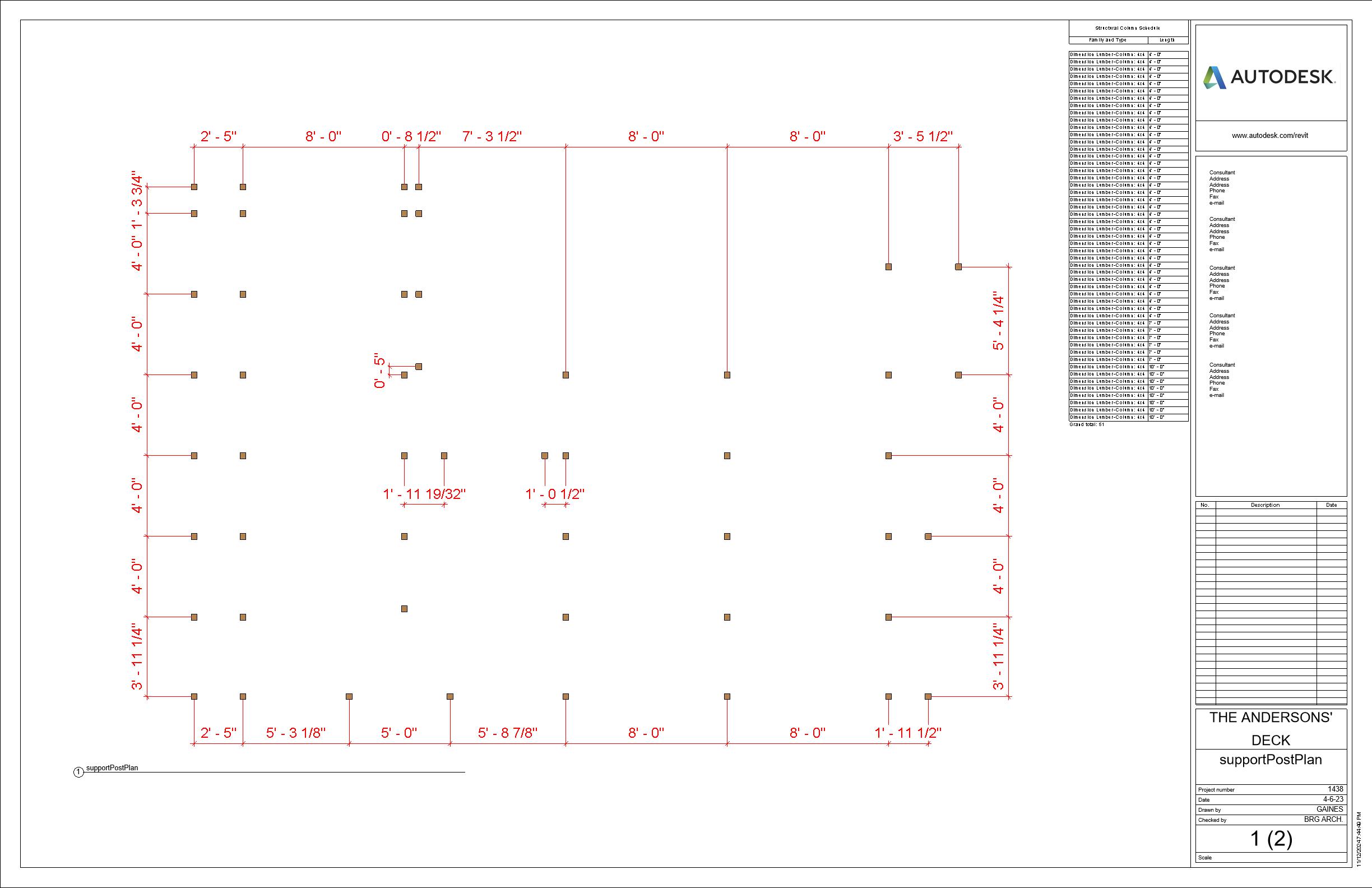
Task: Open the www.autodesk.com/revit link
Action: point(1270,136)
